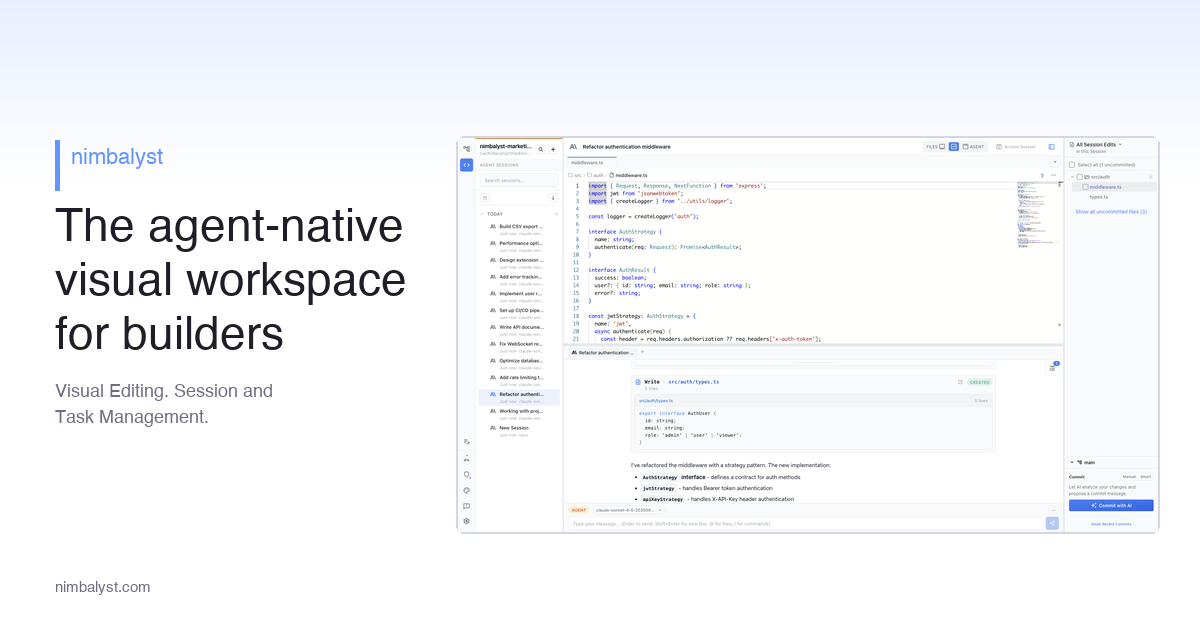Select the split view layout icon

[x=954, y=147]
